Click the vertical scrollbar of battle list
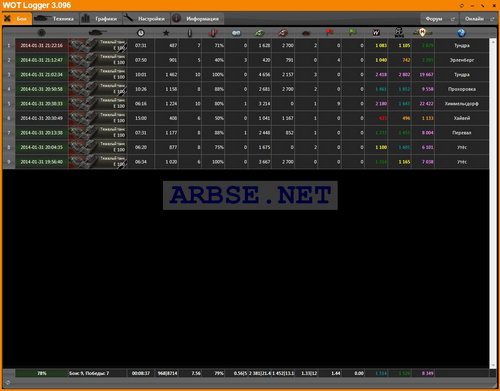Image resolution: width=500 pixels, height=391 pixels. 493,203
